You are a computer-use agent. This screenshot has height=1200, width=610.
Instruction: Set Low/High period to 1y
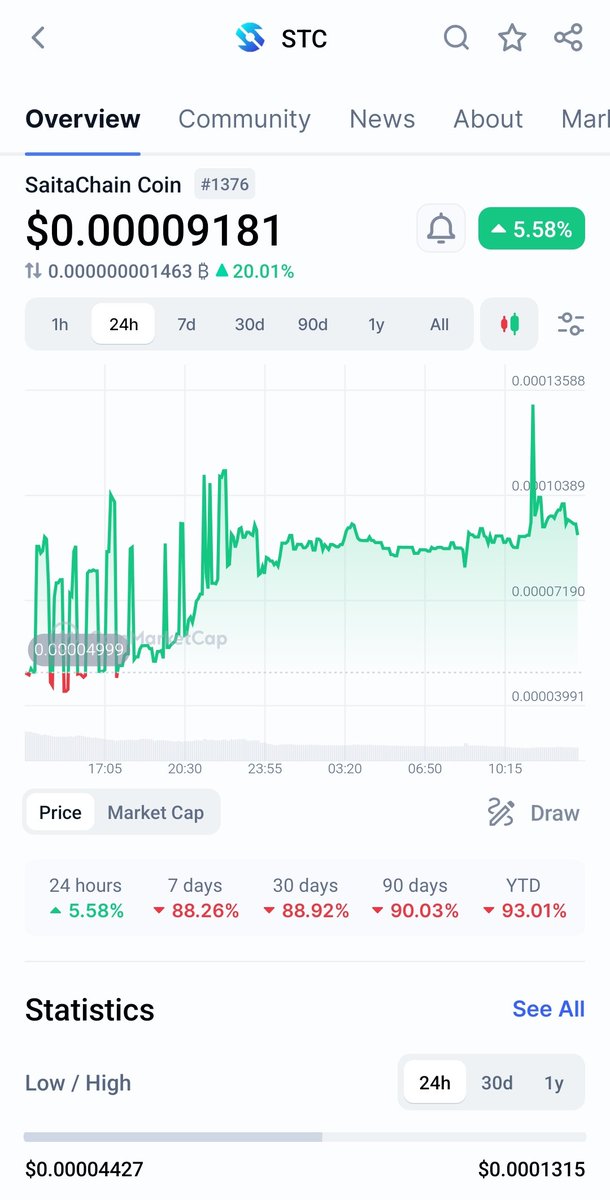[x=554, y=1083]
